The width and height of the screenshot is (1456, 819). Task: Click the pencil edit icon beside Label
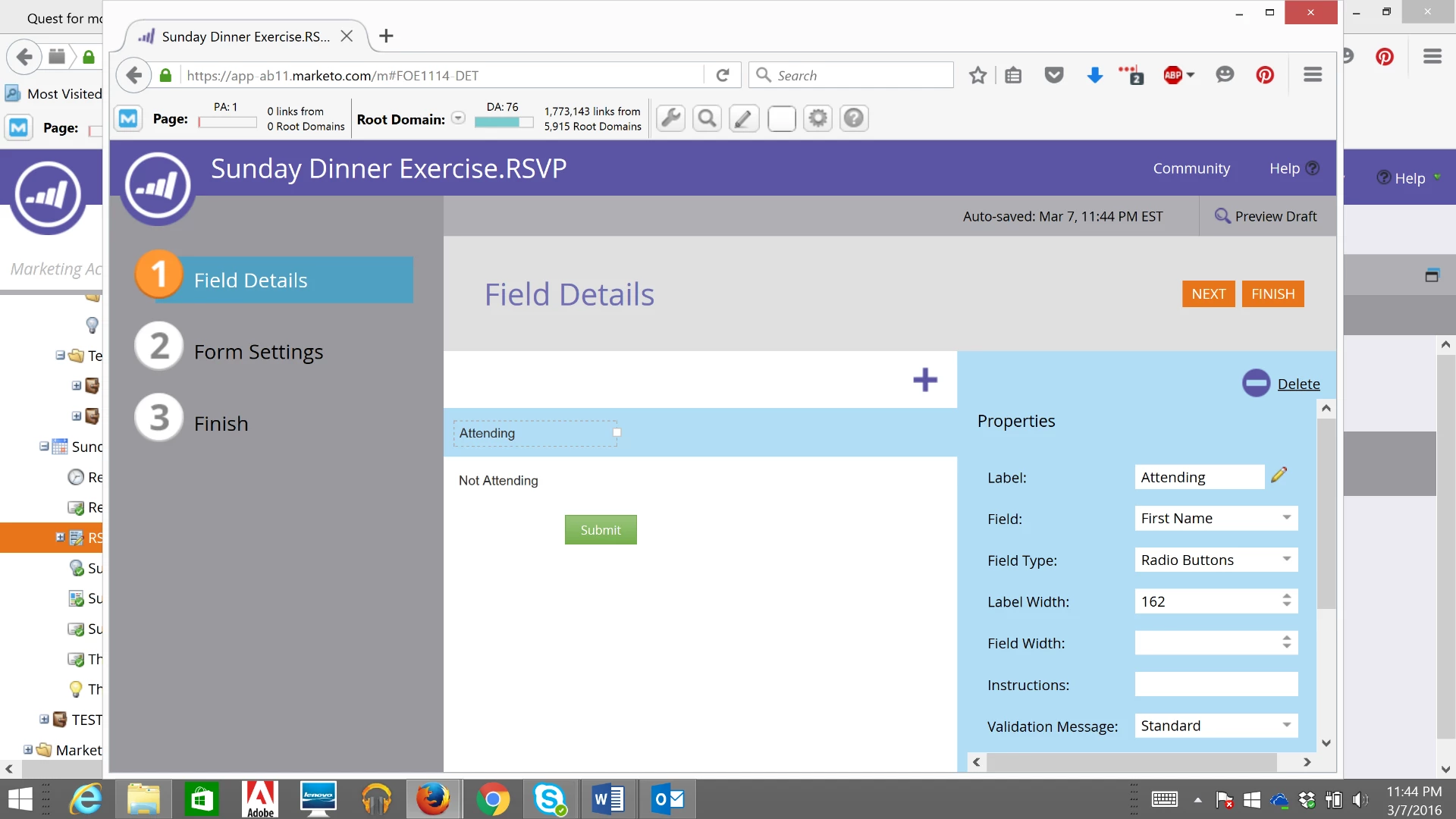click(x=1279, y=475)
